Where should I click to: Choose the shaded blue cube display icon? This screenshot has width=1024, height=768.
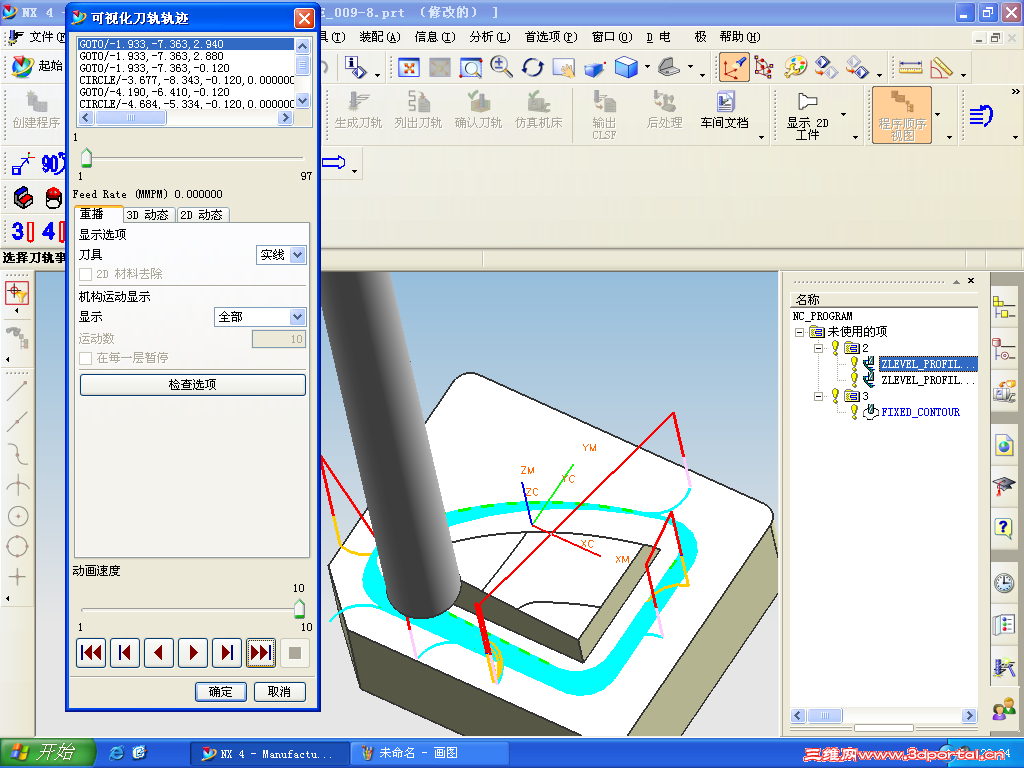626,67
